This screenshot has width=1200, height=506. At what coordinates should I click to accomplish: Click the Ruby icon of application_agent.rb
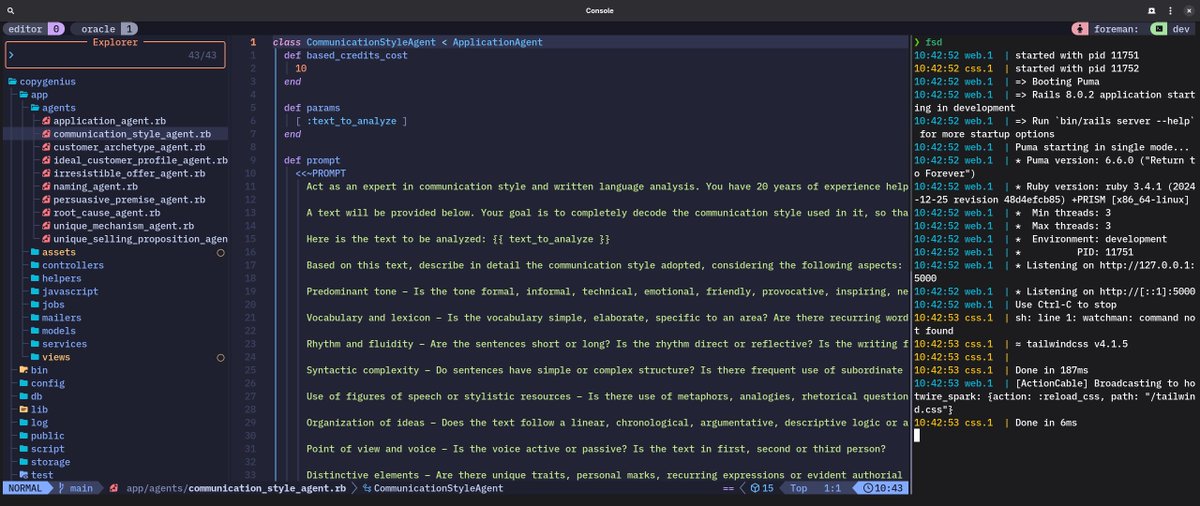[46, 121]
